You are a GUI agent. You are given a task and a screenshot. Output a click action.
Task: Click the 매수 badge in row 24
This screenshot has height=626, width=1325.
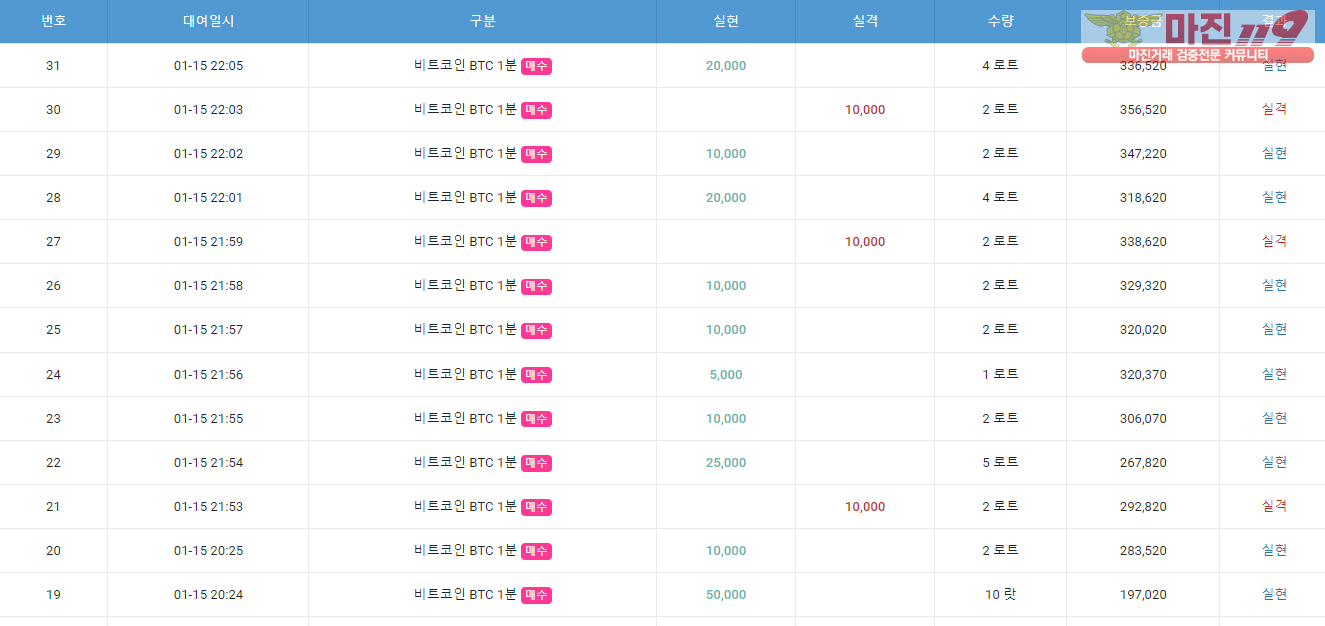tap(536, 375)
